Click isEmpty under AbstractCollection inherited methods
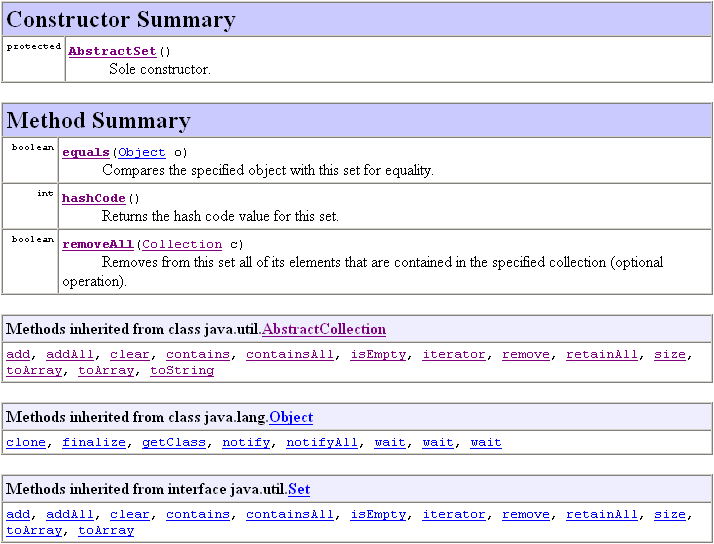 (x=377, y=354)
